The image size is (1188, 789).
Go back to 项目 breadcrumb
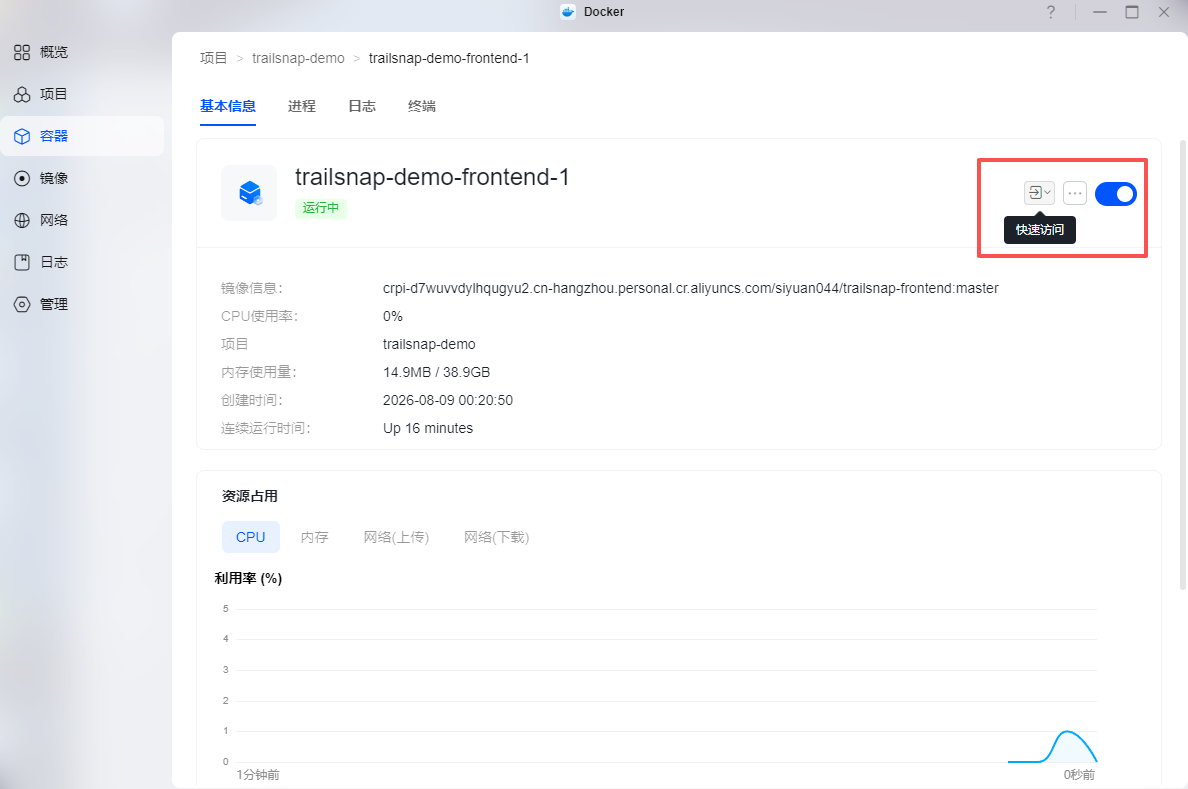[214, 58]
